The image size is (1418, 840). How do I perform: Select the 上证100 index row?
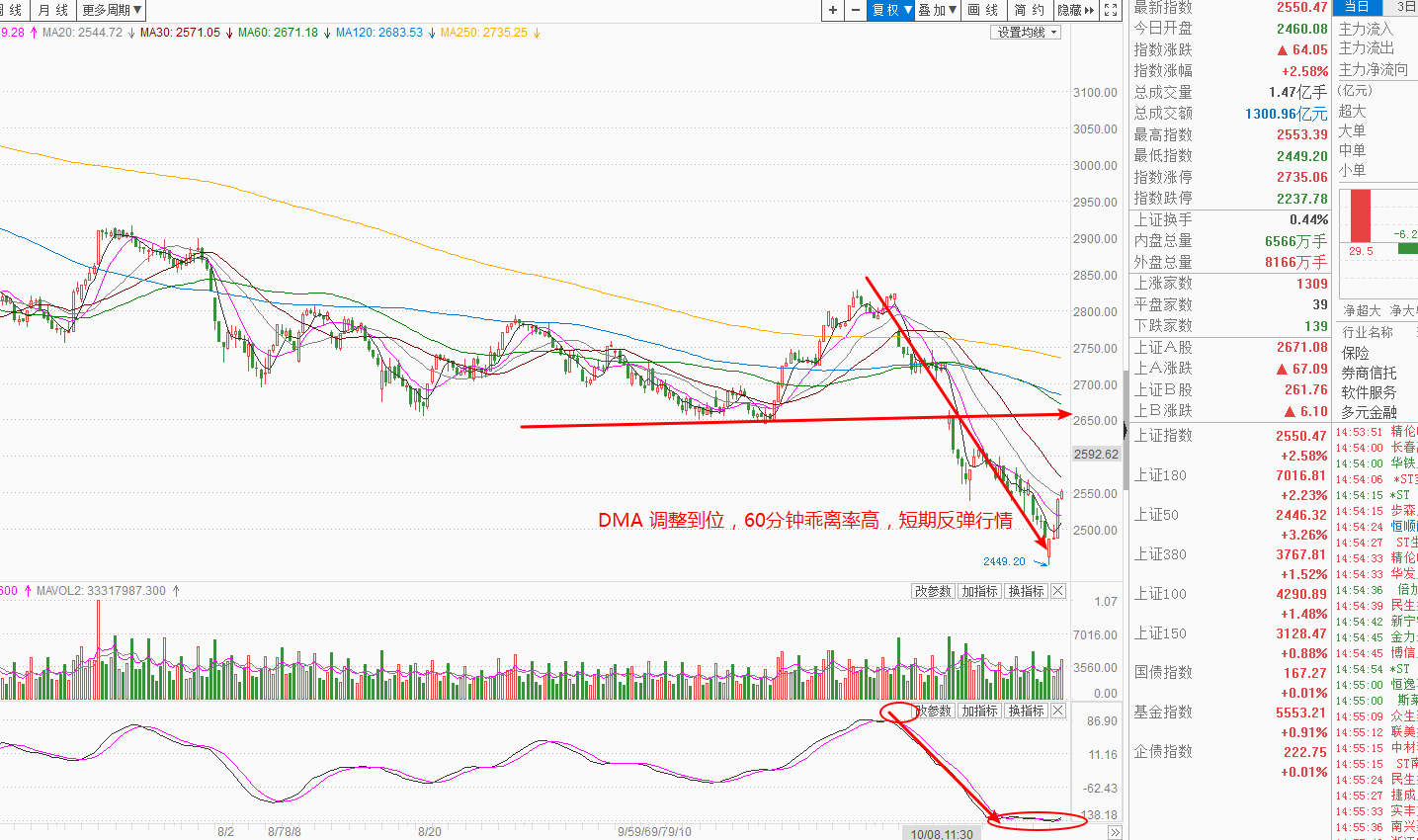click(1230, 603)
